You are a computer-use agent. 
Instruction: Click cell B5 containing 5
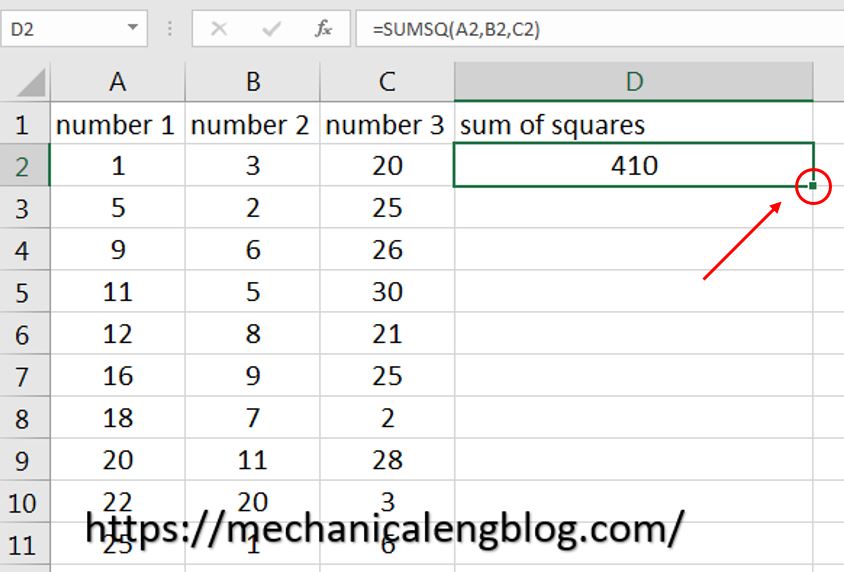pyautogui.click(x=252, y=291)
